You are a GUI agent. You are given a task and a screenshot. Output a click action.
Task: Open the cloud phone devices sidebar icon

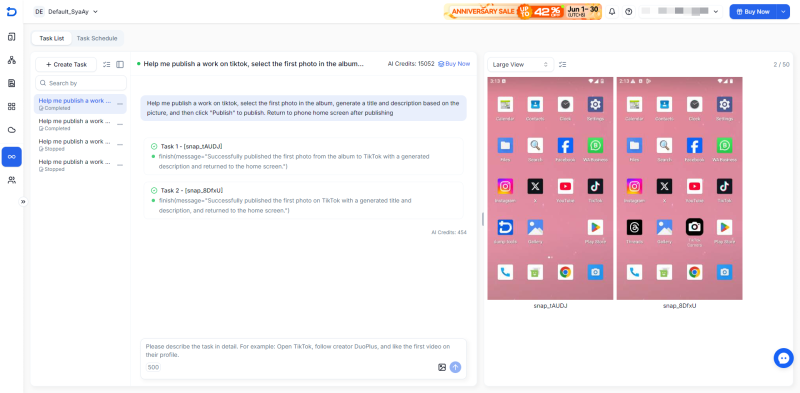[x=11, y=37]
